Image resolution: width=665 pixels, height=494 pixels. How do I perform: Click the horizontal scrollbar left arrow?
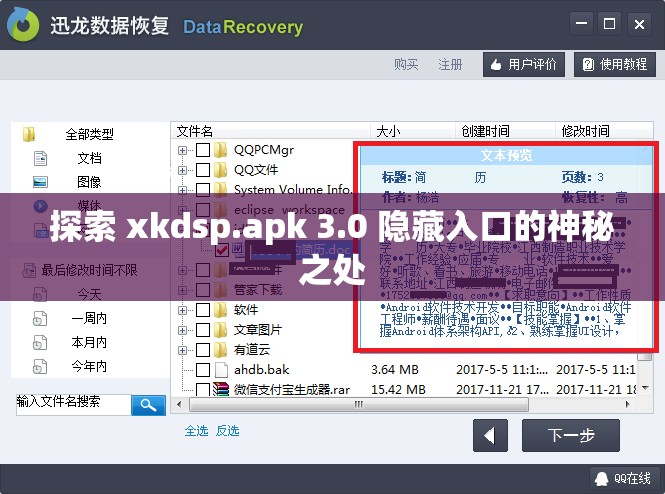point(179,405)
